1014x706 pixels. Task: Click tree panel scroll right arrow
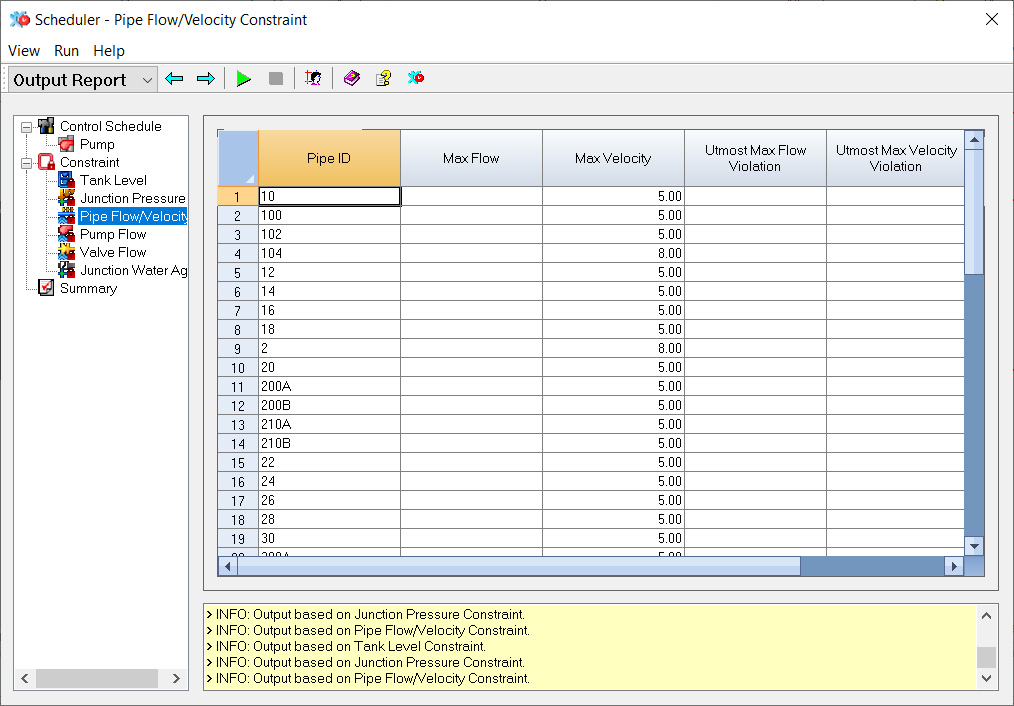176,678
